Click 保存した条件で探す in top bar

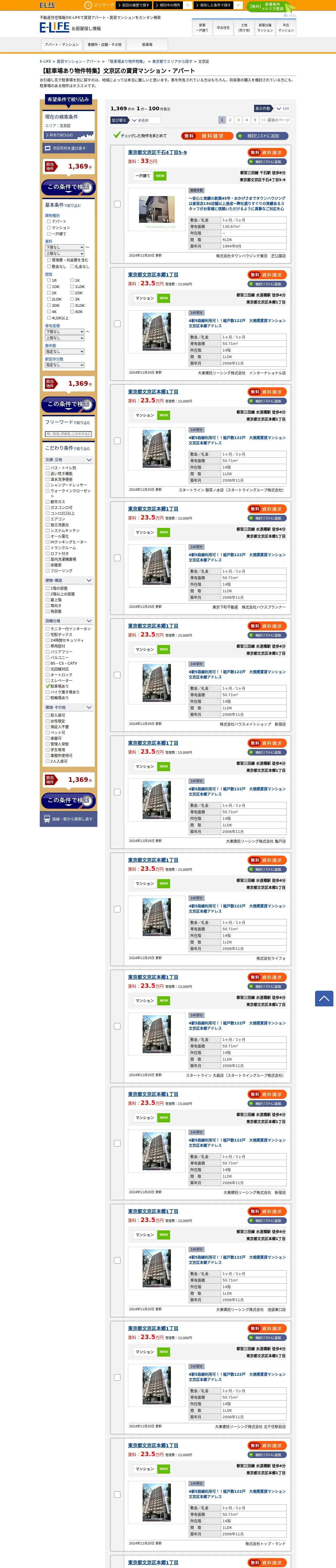click(x=214, y=5)
